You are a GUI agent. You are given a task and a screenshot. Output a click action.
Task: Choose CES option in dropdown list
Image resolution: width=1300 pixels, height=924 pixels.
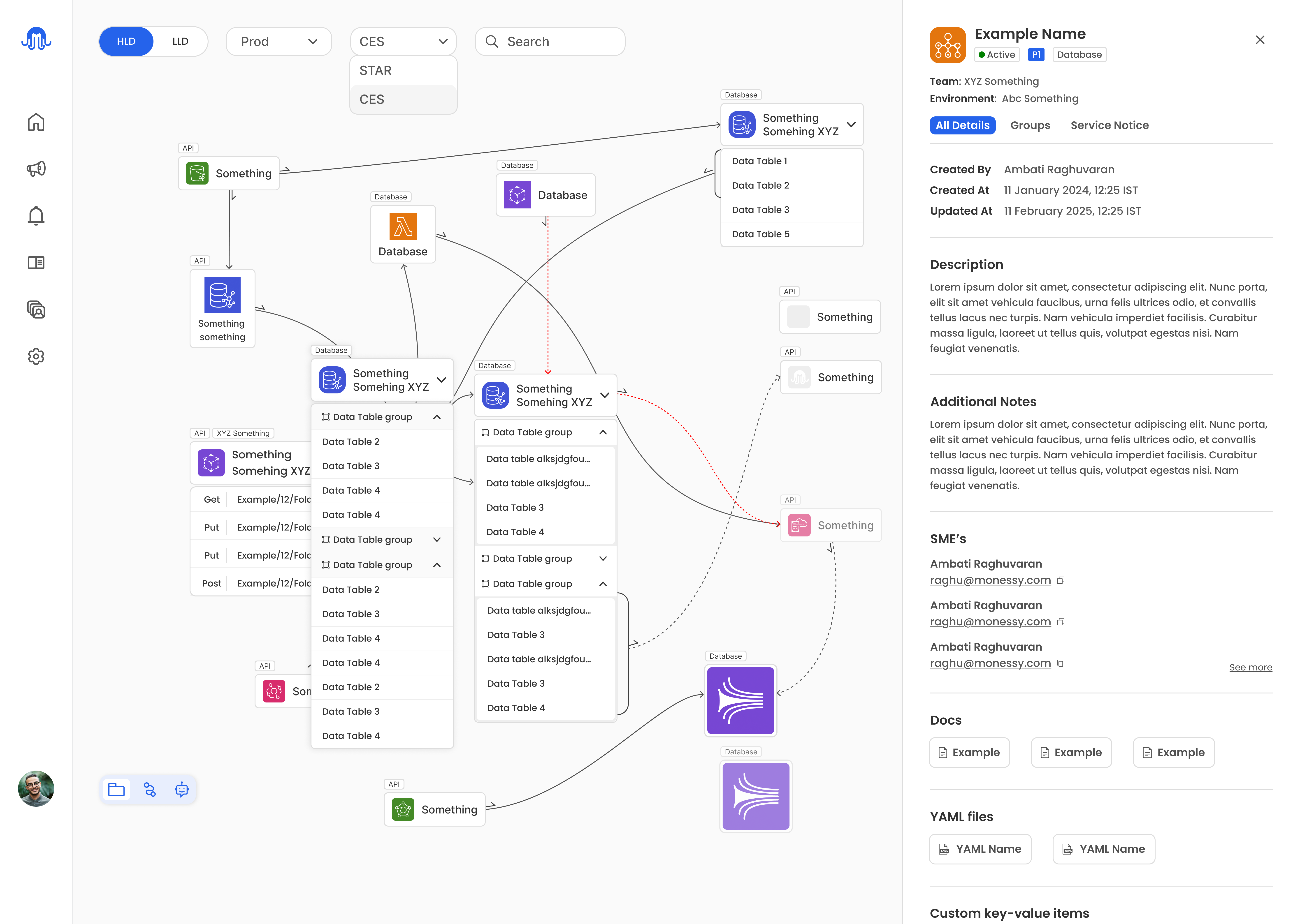[404, 99]
